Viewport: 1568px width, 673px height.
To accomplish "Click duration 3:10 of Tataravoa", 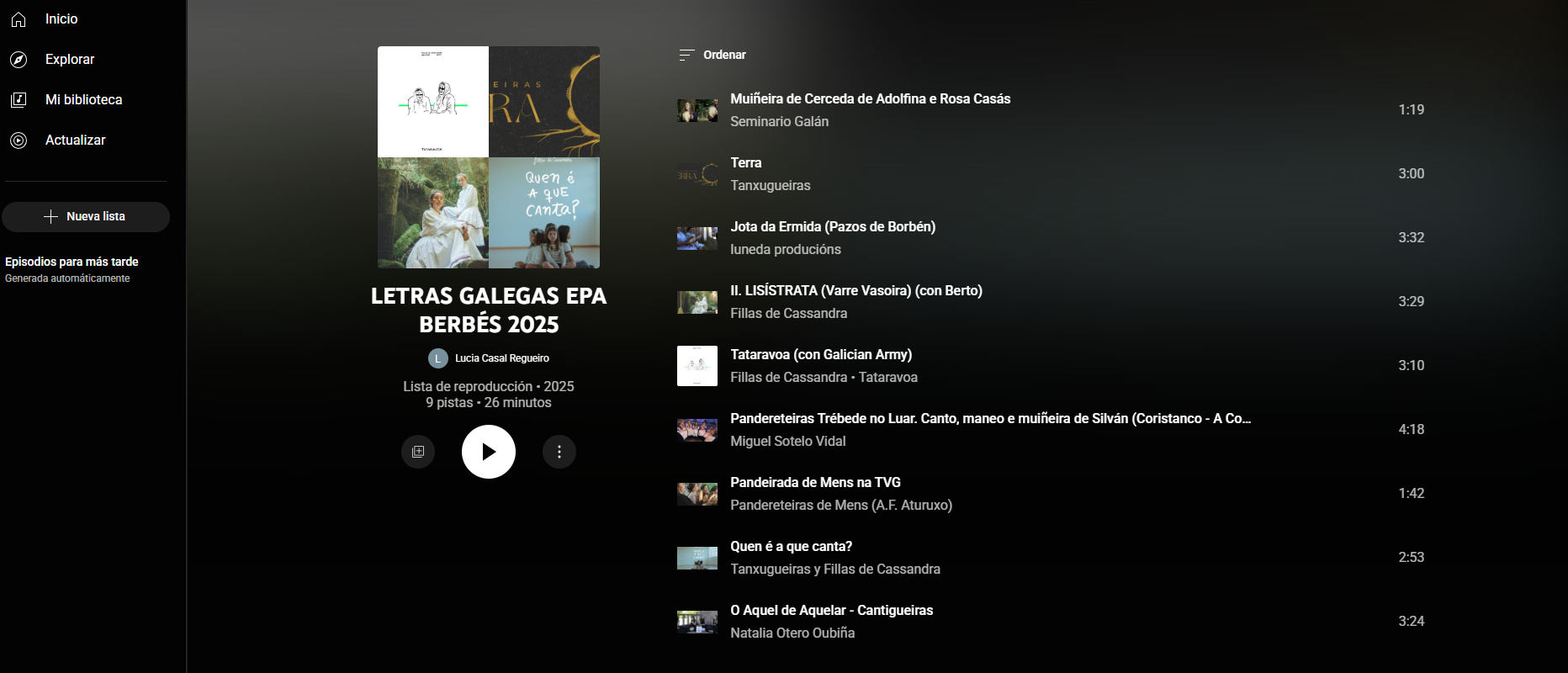I will click(1412, 366).
